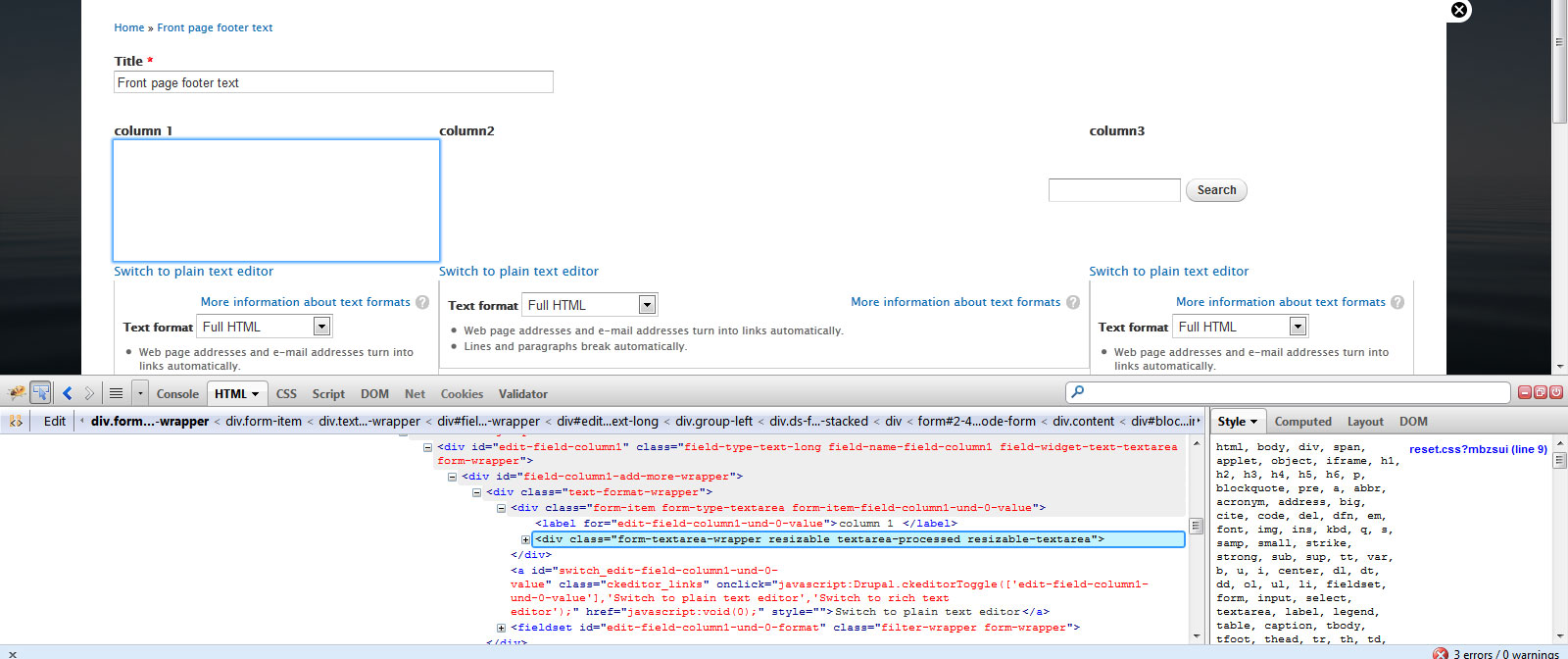Go forward with the Firebug right arrow
This screenshot has width=1568, height=659.
coord(89,393)
